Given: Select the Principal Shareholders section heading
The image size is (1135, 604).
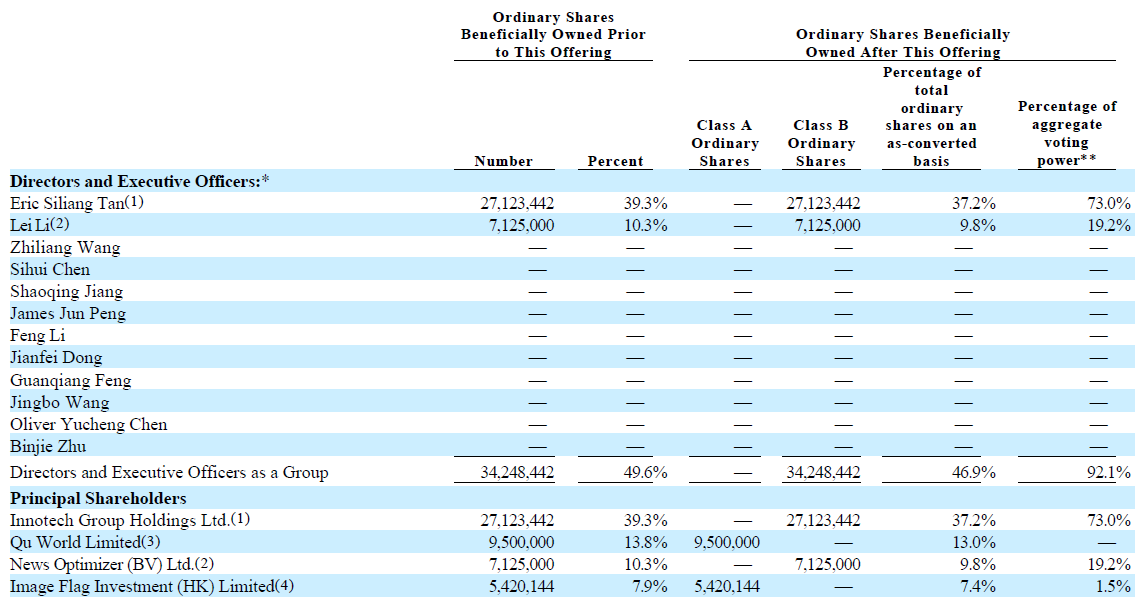Looking at the screenshot, I should (x=98, y=498).
